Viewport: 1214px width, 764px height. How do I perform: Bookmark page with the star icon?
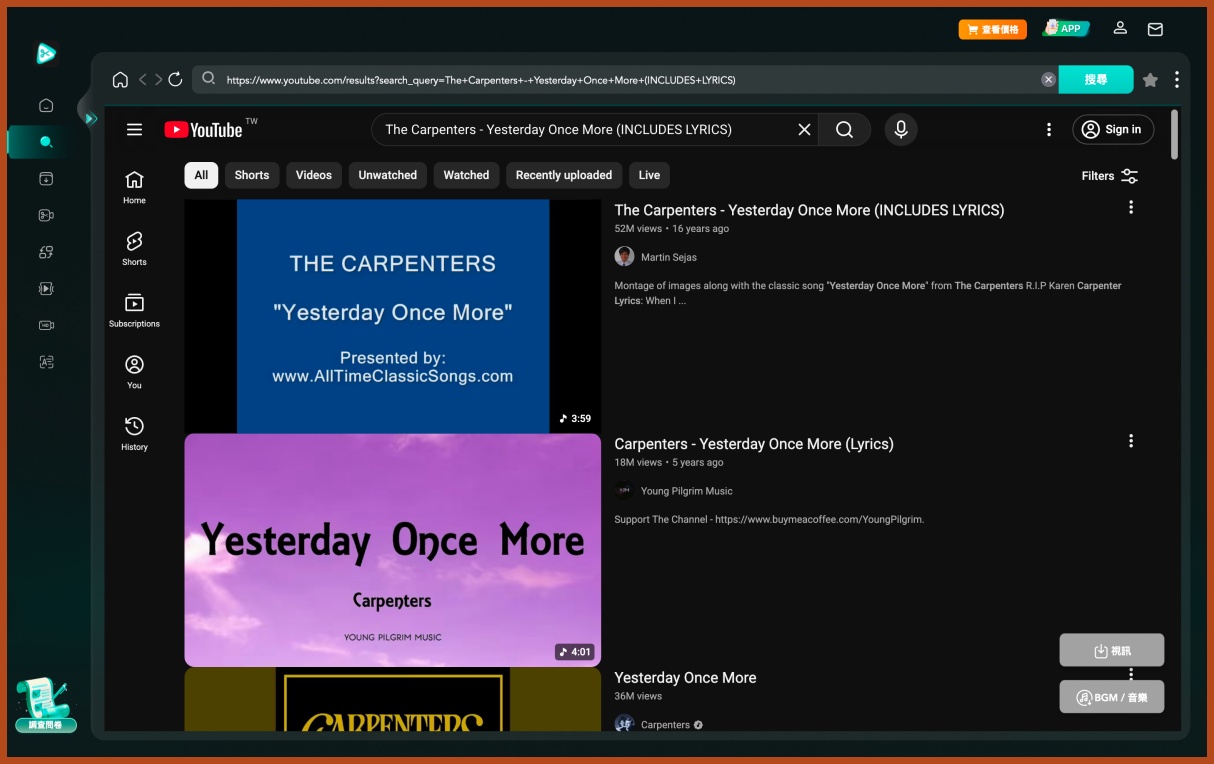[1150, 80]
